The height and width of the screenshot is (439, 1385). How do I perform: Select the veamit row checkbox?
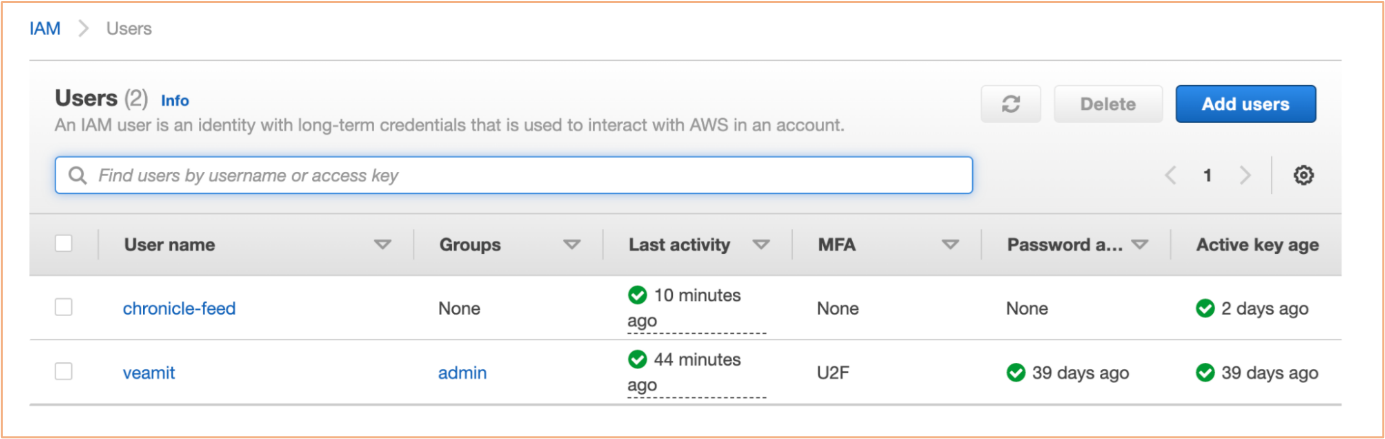click(x=63, y=371)
